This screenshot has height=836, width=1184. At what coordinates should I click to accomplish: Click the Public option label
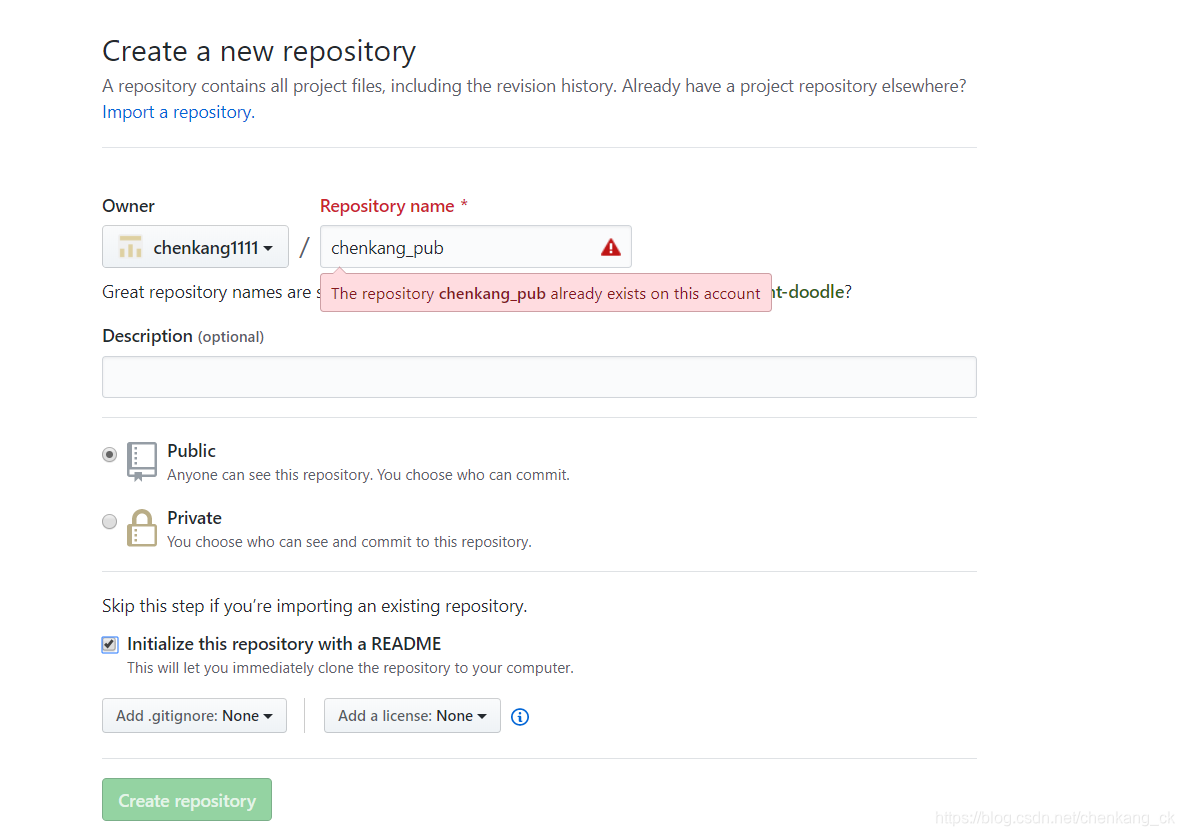(x=191, y=451)
